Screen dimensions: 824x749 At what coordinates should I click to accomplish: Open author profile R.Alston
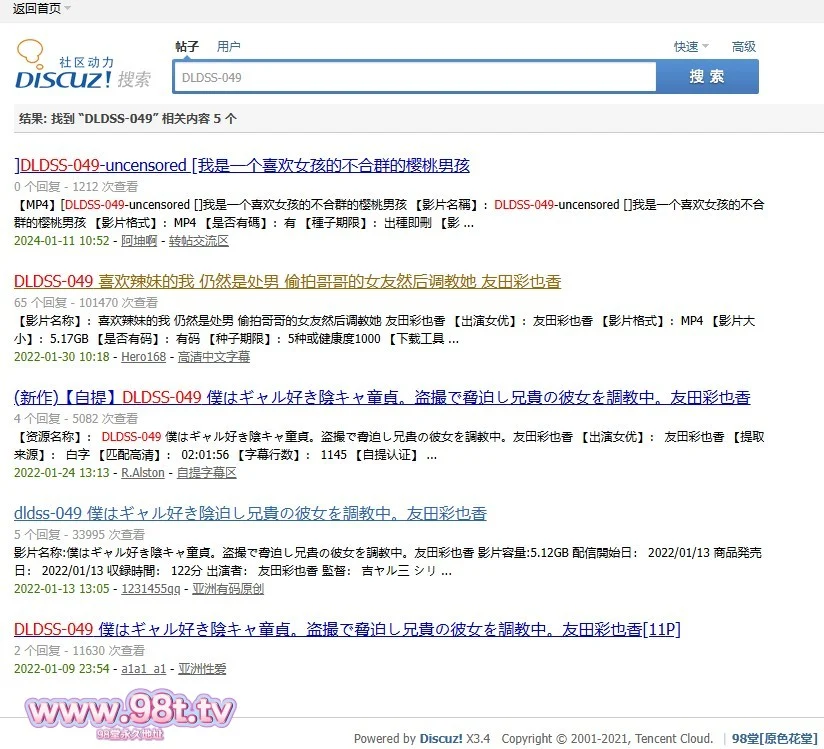143,473
